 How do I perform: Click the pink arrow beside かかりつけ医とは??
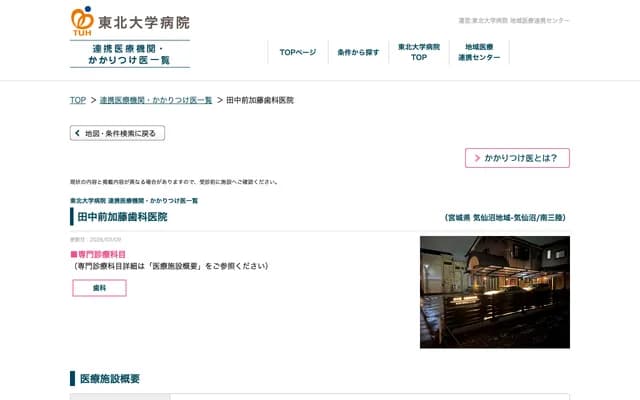(x=477, y=158)
